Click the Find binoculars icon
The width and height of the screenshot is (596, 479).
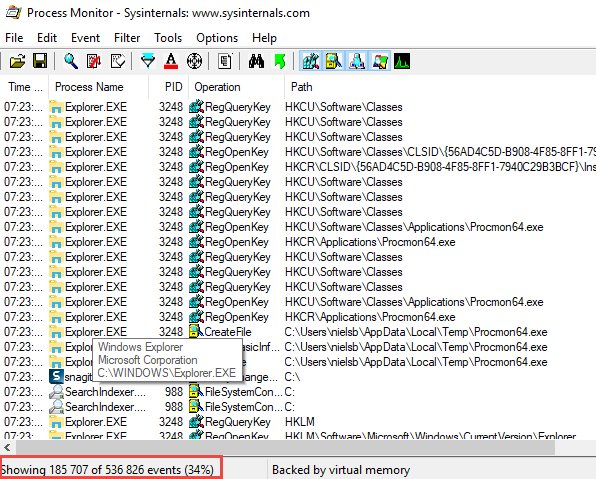point(256,61)
